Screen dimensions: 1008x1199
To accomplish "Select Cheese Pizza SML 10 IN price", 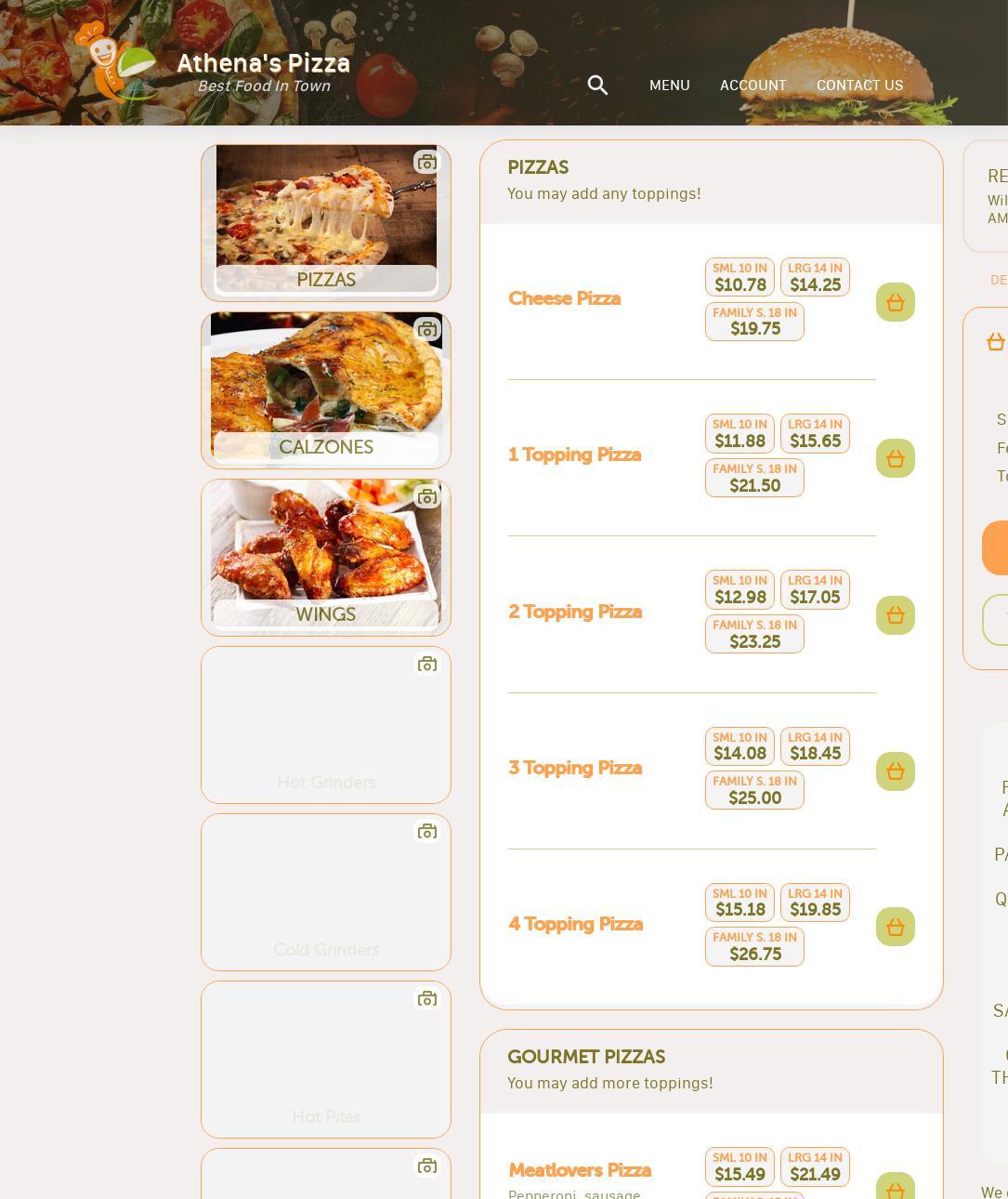I will (740, 277).
